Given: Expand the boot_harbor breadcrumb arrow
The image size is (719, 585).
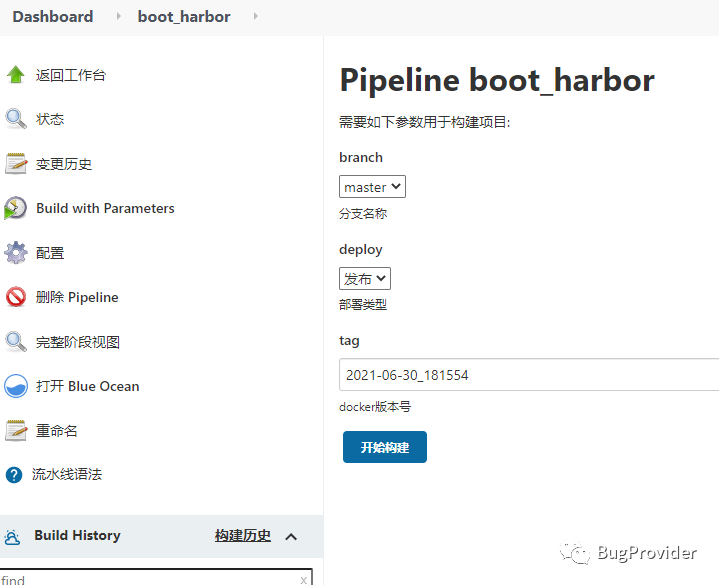Looking at the screenshot, I should (255, 17).
